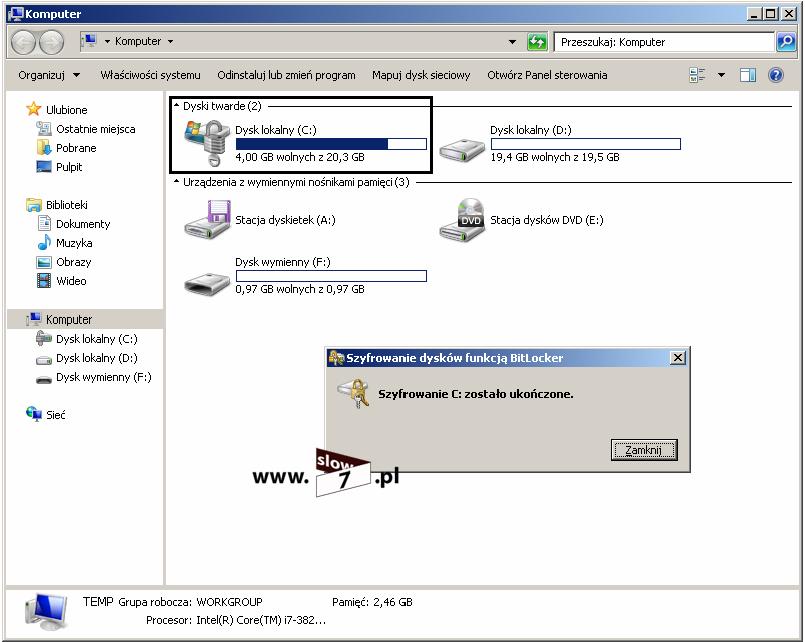This screenshot has height=642, width=805.
Task: Click the 'Pamięć: 2,46 GB' entry
Action: point(372,602)
